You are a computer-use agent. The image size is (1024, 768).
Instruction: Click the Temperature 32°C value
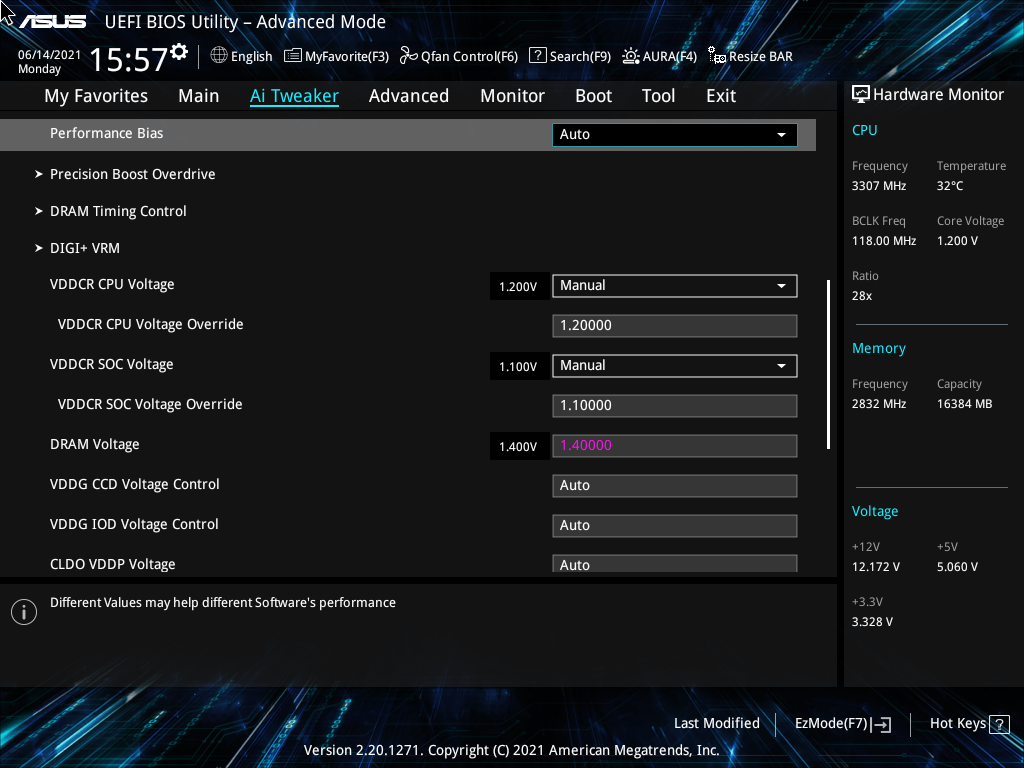coord(950,186)
